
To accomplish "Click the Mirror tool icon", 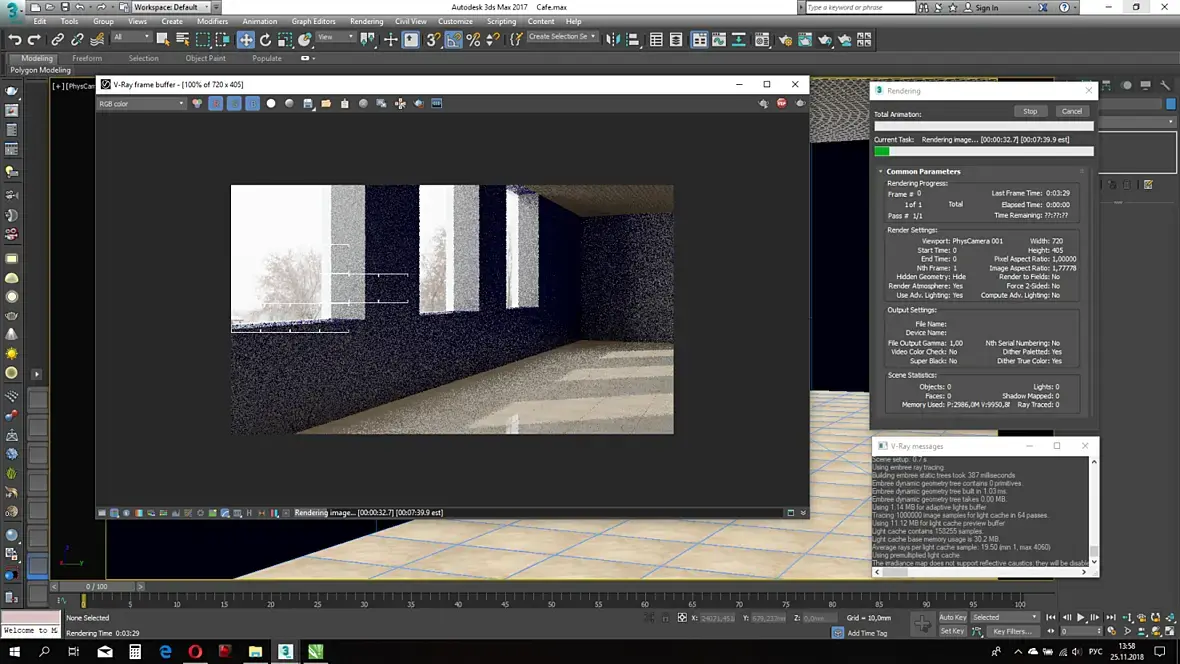I will pos(614,40).
